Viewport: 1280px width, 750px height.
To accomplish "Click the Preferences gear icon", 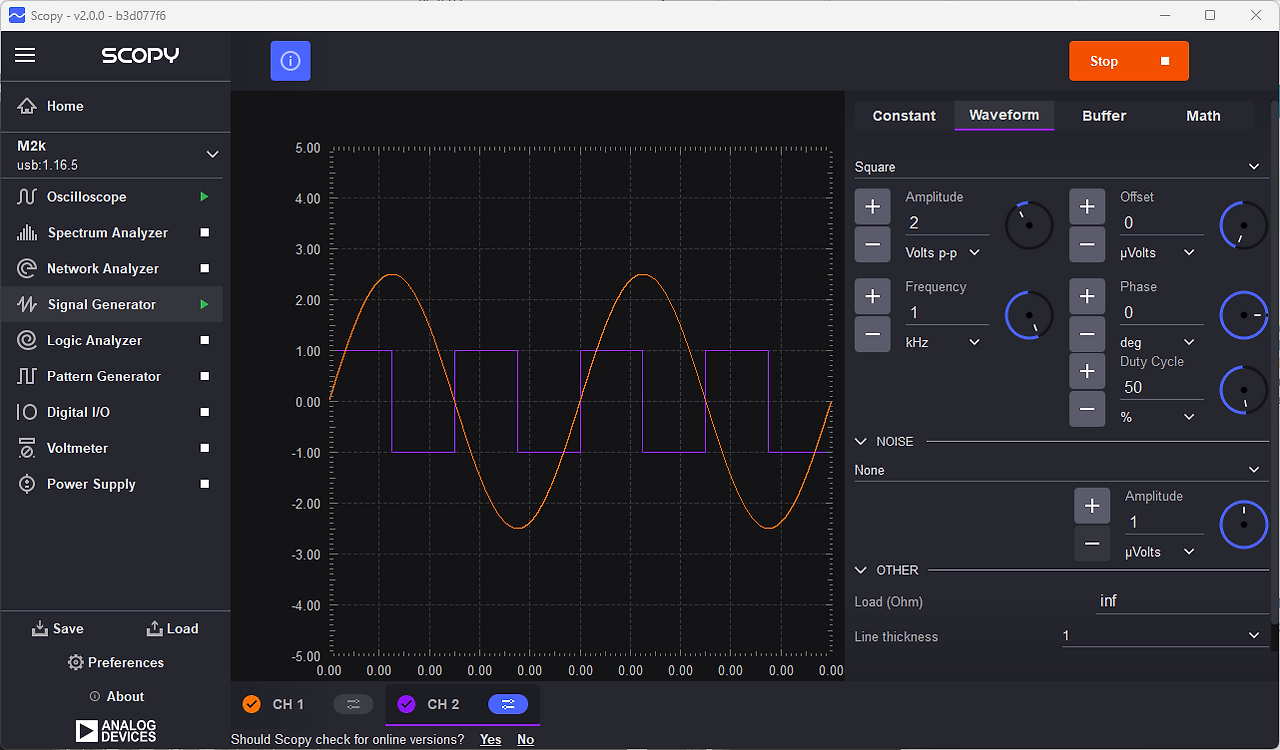I will click(75, 663).
